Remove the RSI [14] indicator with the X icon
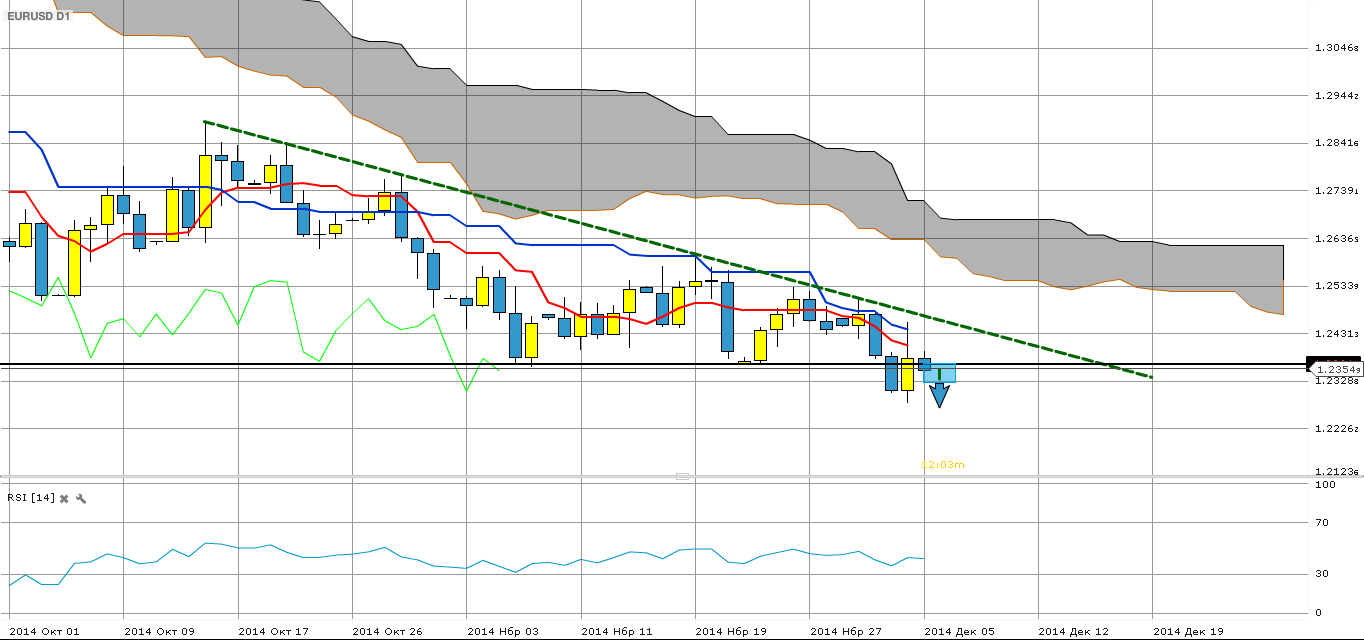 [x=64, y=498]
